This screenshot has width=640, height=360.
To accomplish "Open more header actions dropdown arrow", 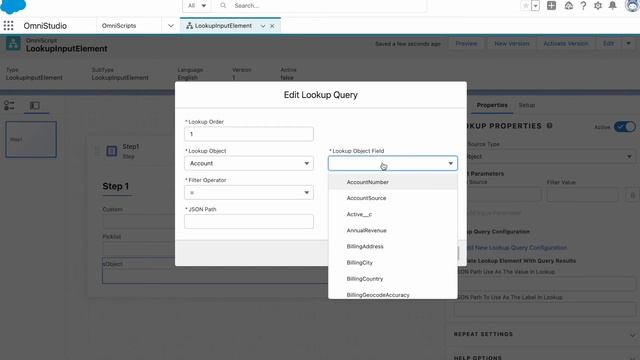I will tap(629, 44).
